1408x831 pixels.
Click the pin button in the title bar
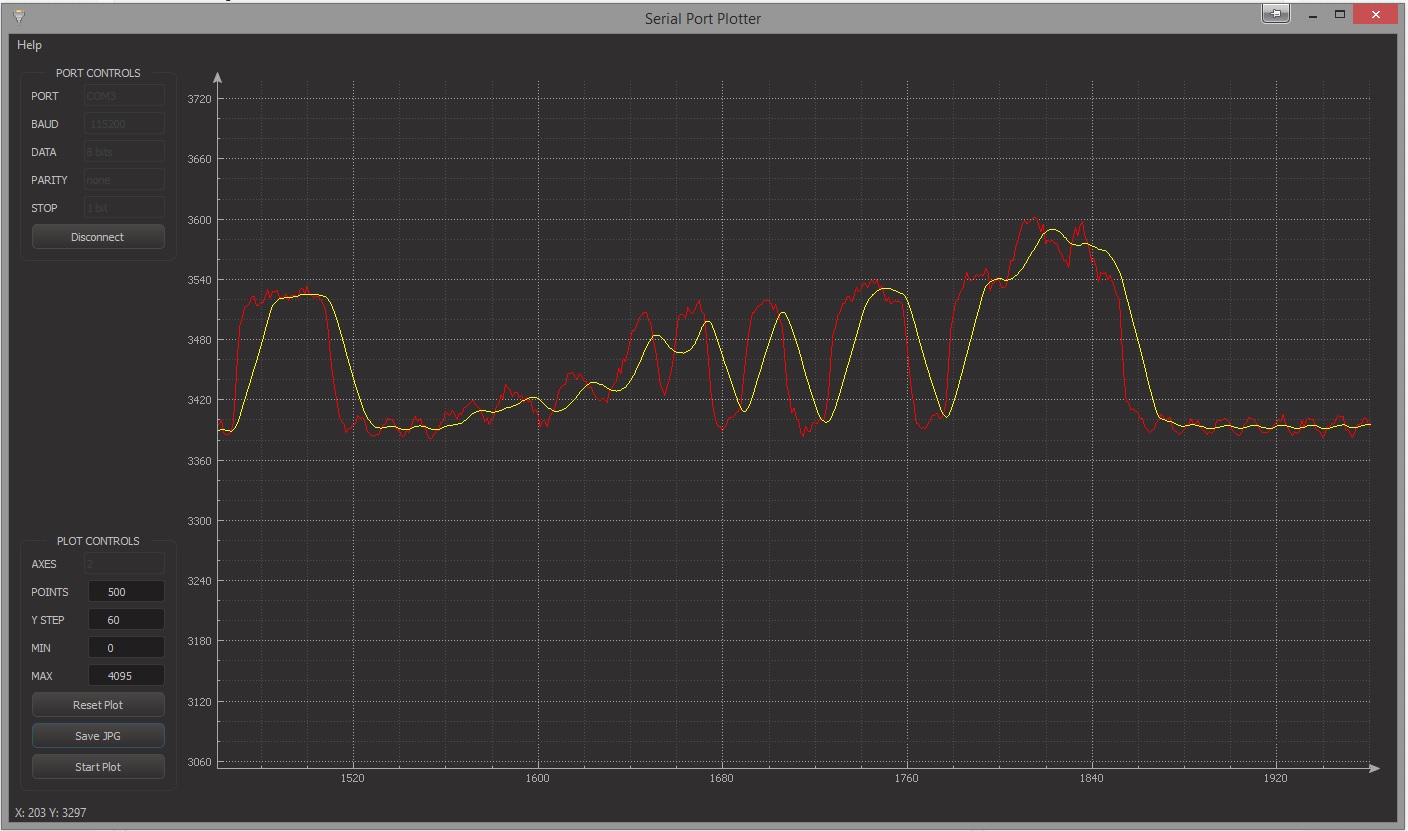pos(1275,14)
